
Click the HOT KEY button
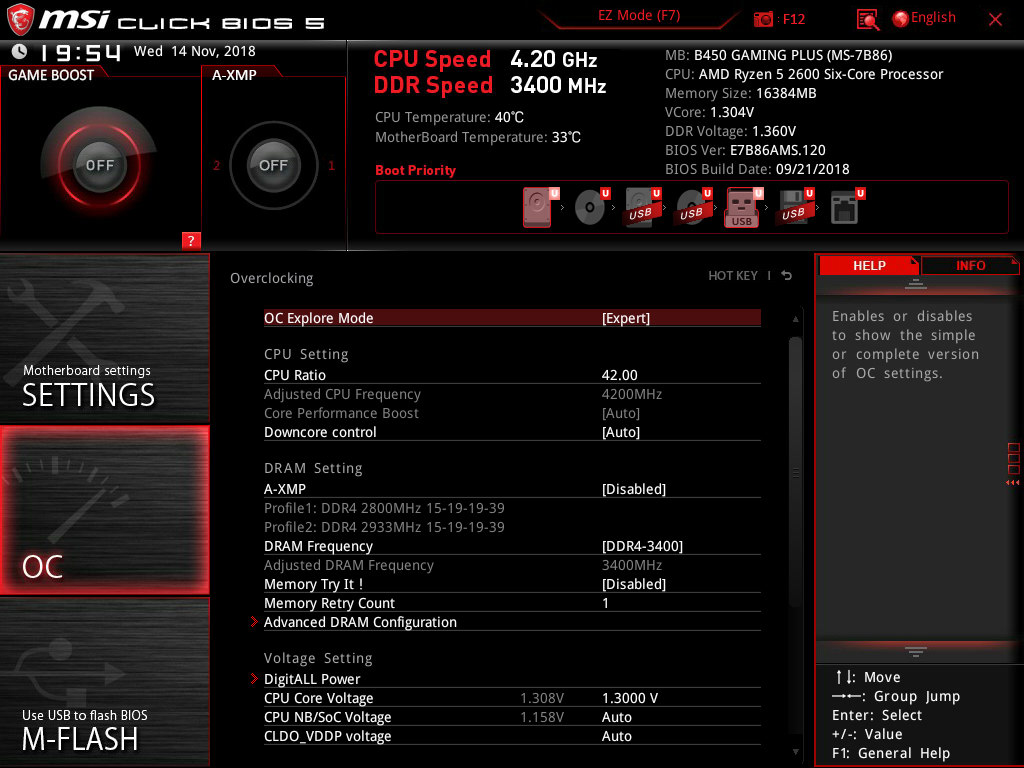click(733, 276)
